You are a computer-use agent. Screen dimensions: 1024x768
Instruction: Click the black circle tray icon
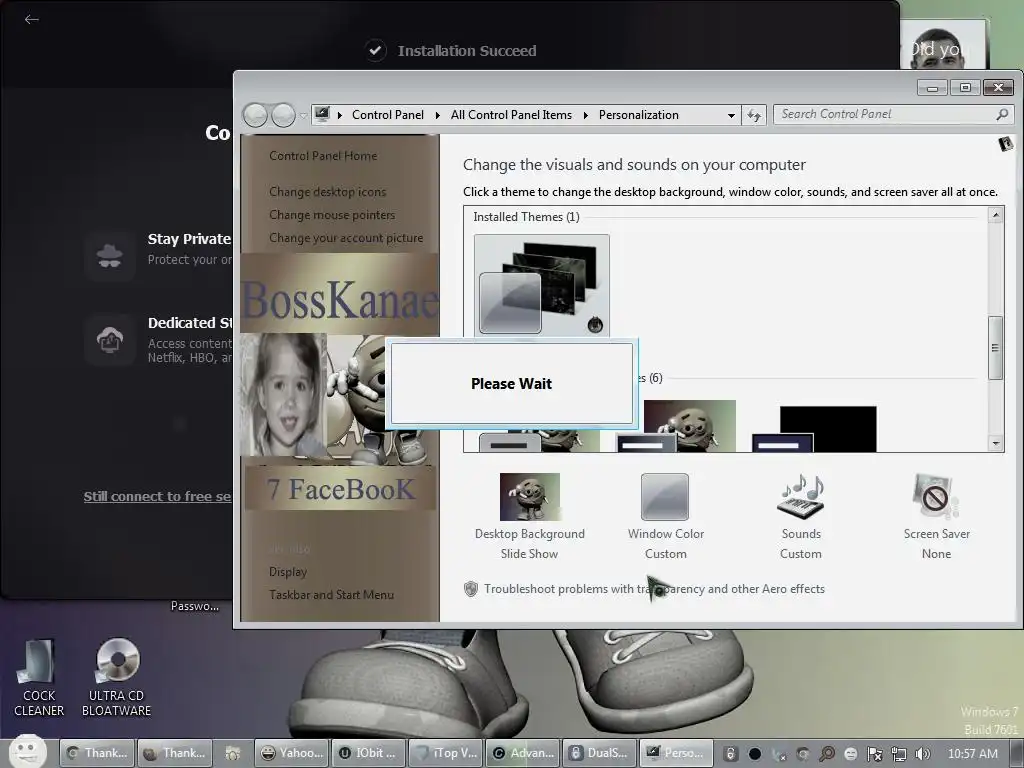pyautogui.click(x=755, y=754)
